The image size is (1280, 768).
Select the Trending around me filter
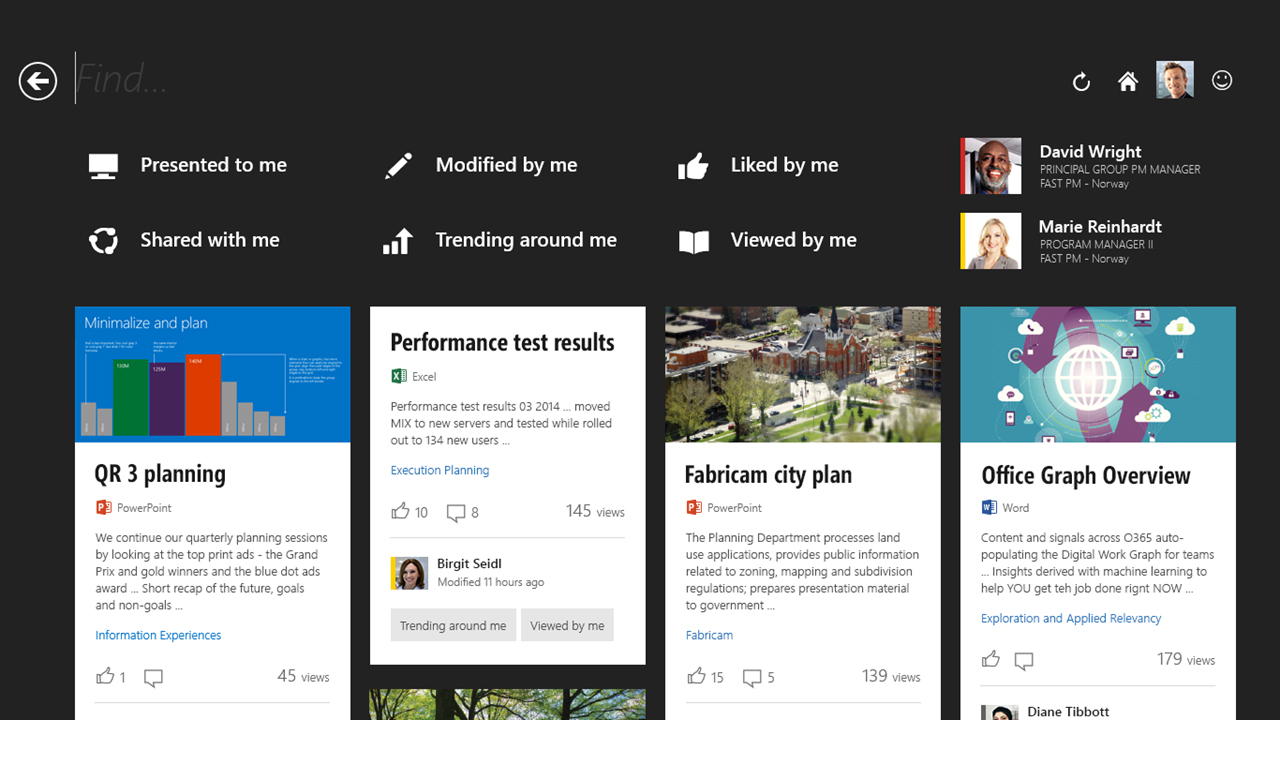click(x=500, y=241)
